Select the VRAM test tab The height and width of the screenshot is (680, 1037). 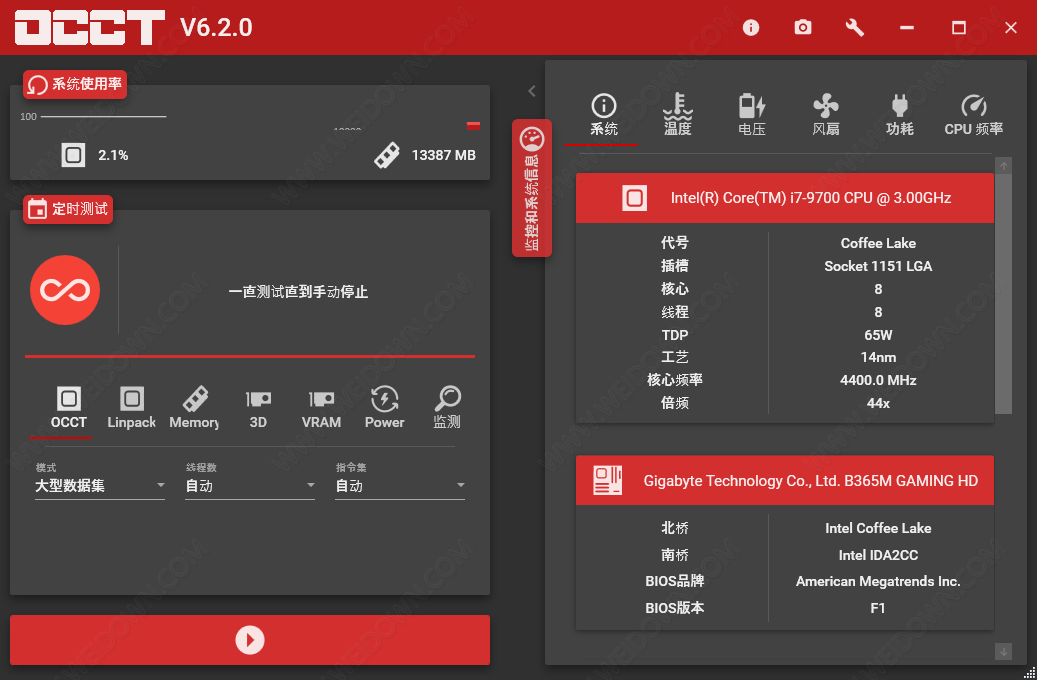tap(321, 409)
